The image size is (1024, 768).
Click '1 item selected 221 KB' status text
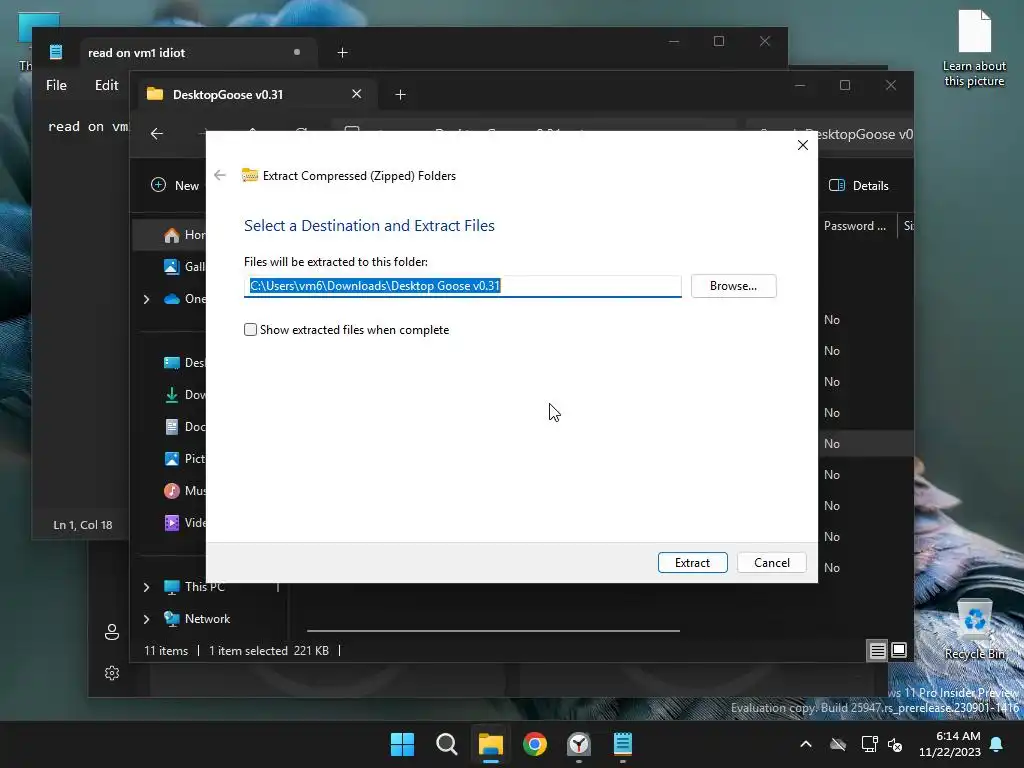269,651
